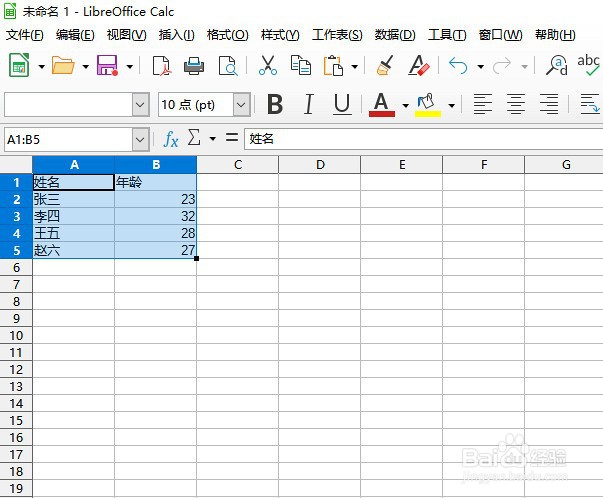Center text horizontally
This screenshot has height=498, width=603.
[516, 104]
